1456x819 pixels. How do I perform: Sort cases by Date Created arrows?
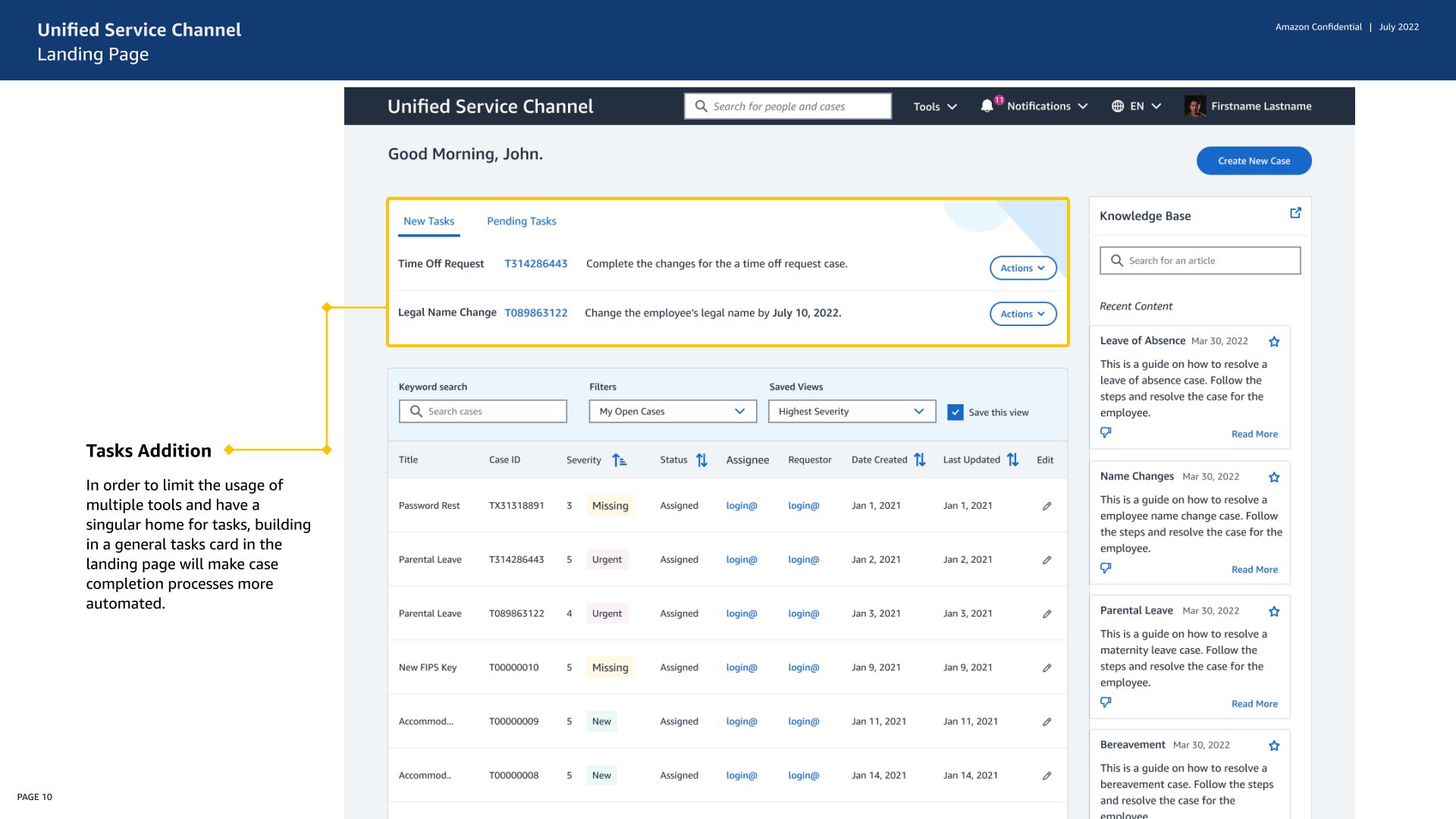click(920, 460)
